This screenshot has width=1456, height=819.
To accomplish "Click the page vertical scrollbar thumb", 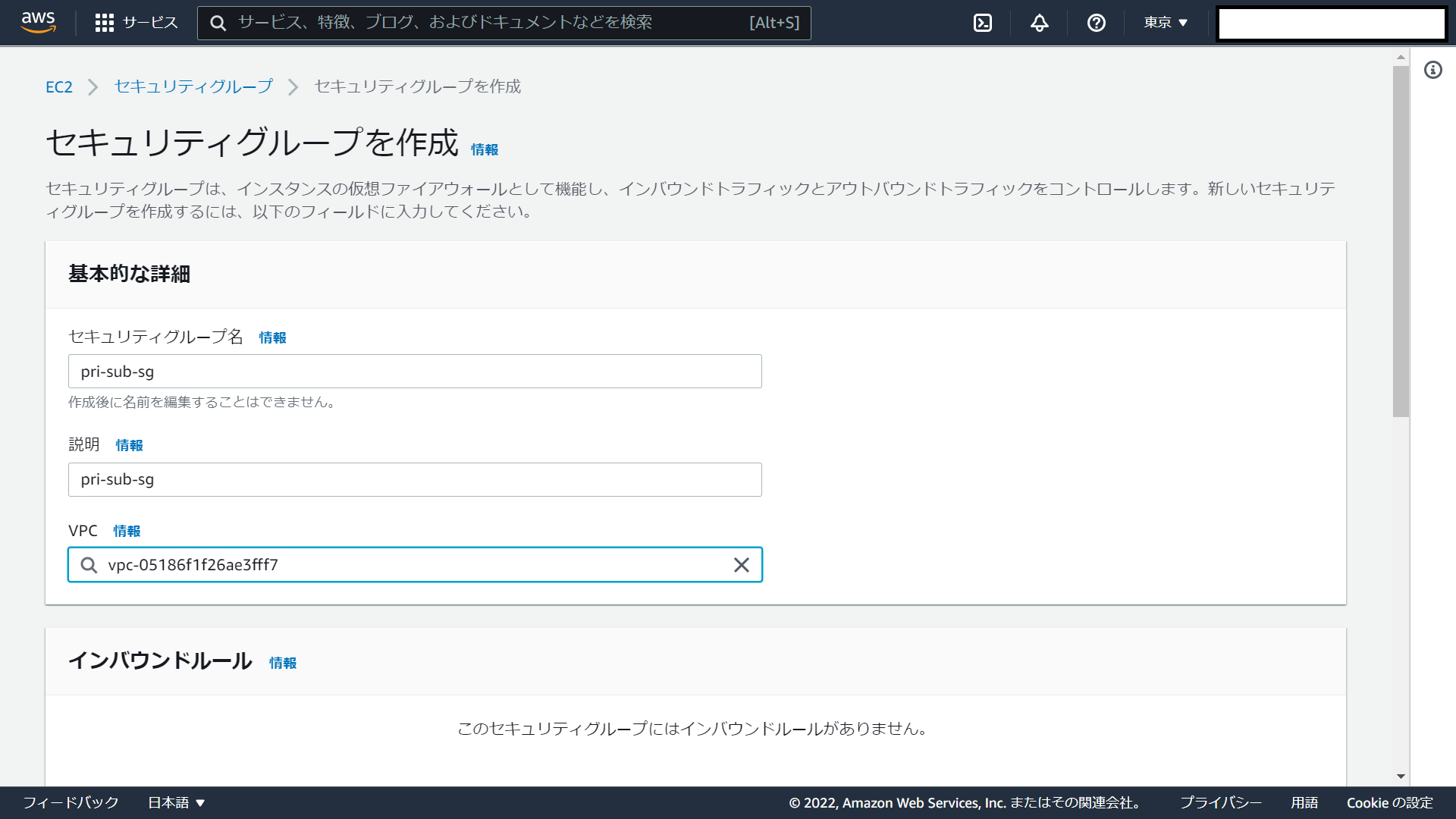I will click(1401, 241).
